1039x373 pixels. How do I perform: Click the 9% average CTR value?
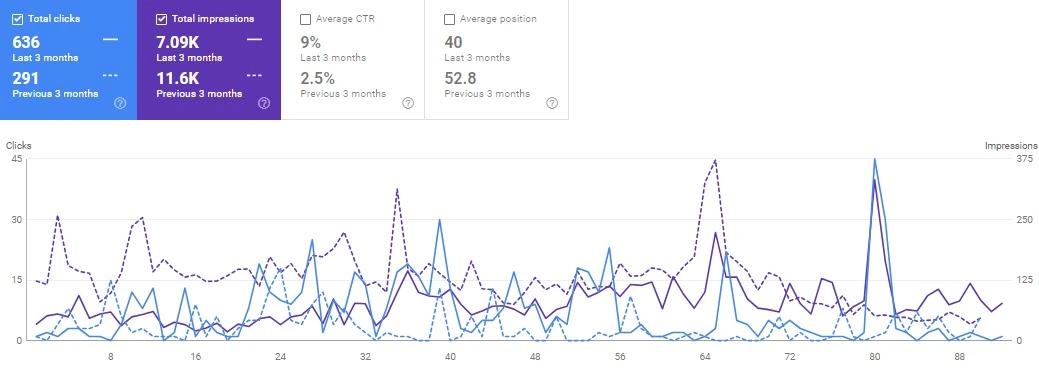(x=310, y=43)
